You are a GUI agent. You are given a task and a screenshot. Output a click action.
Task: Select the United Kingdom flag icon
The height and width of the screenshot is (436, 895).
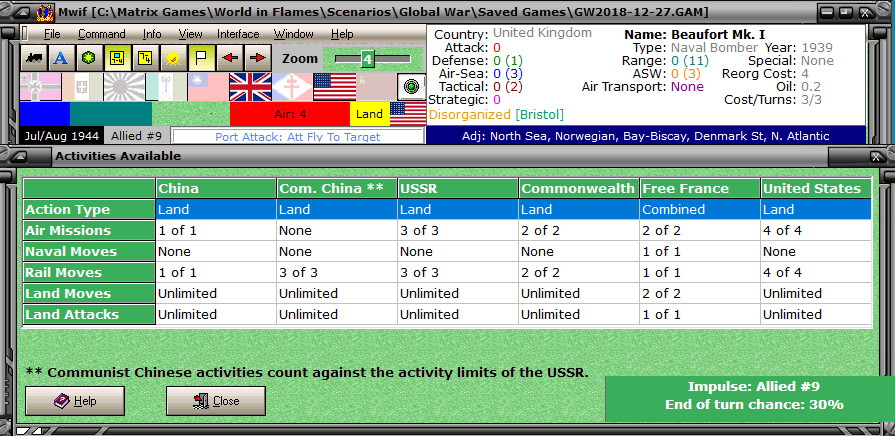(250, 87)
